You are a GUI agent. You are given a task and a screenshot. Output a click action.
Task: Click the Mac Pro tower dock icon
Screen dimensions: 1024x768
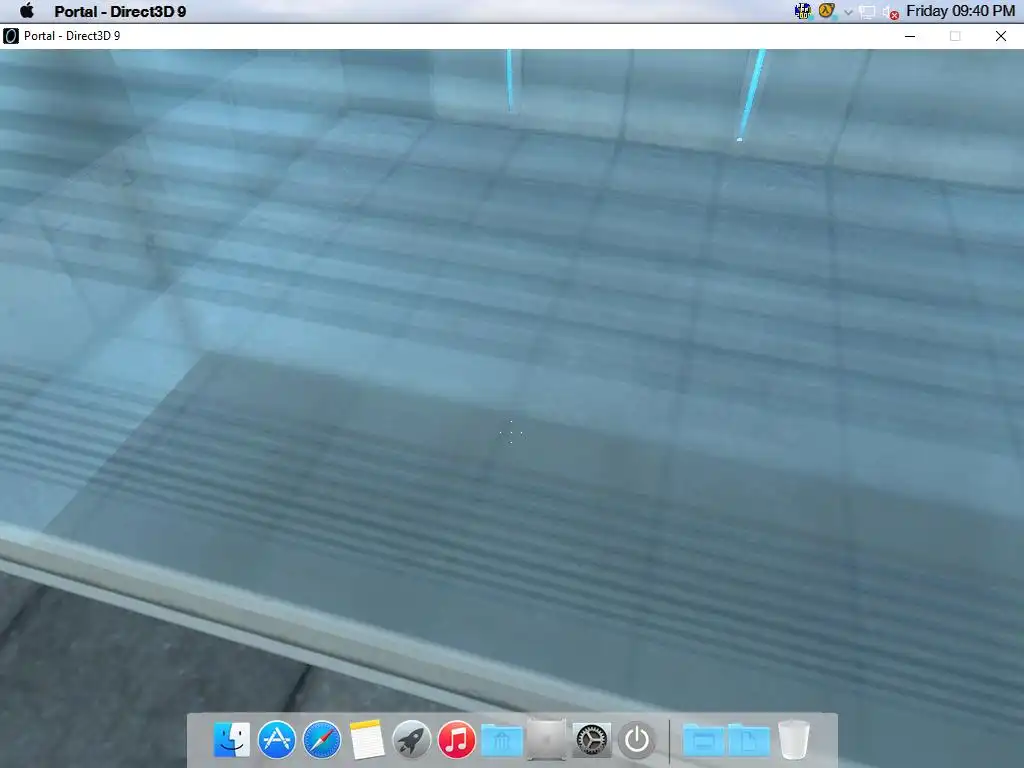click(547, 739)
